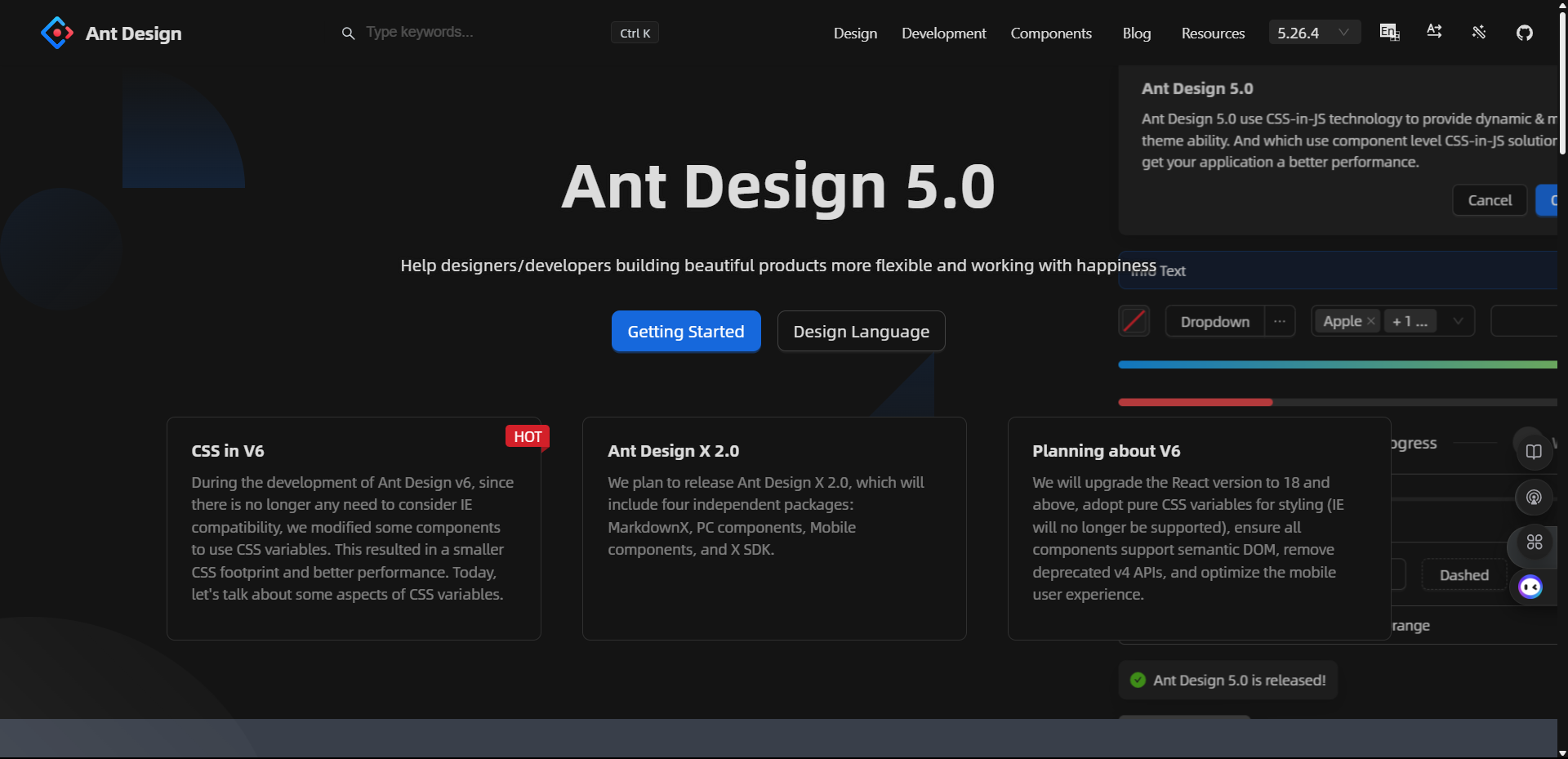Open the Dropdown demo menu
The width and height of the screenshot is (1568, 759).
[1214, 321]
